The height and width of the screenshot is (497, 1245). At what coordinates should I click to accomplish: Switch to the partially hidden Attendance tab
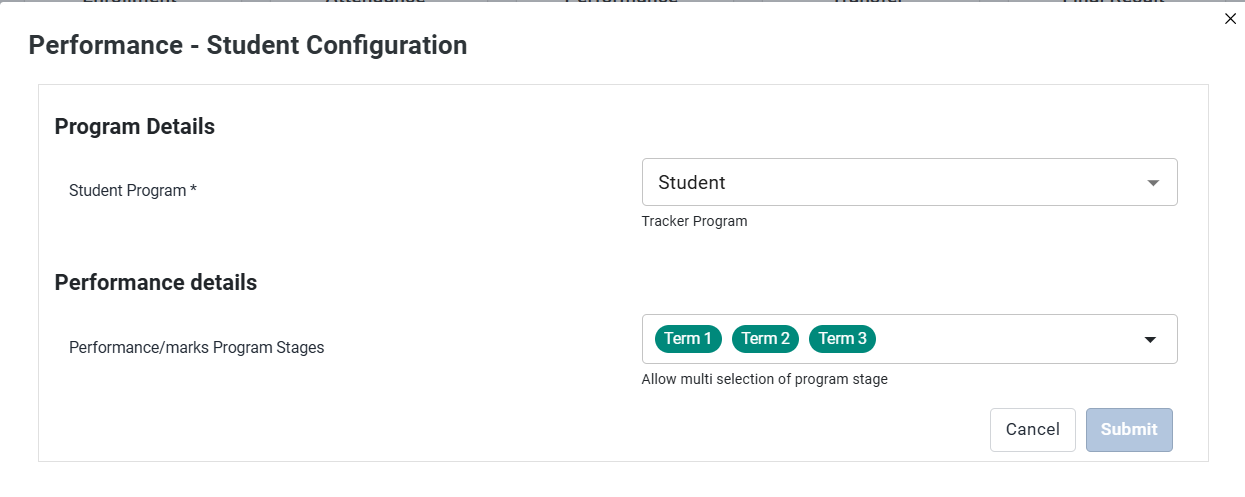375,2
